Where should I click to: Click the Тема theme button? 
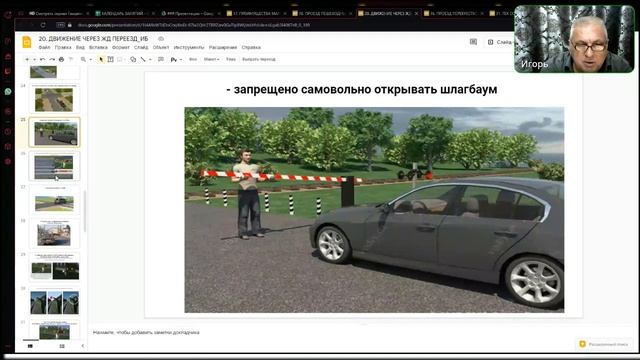[x=231, y=60]
